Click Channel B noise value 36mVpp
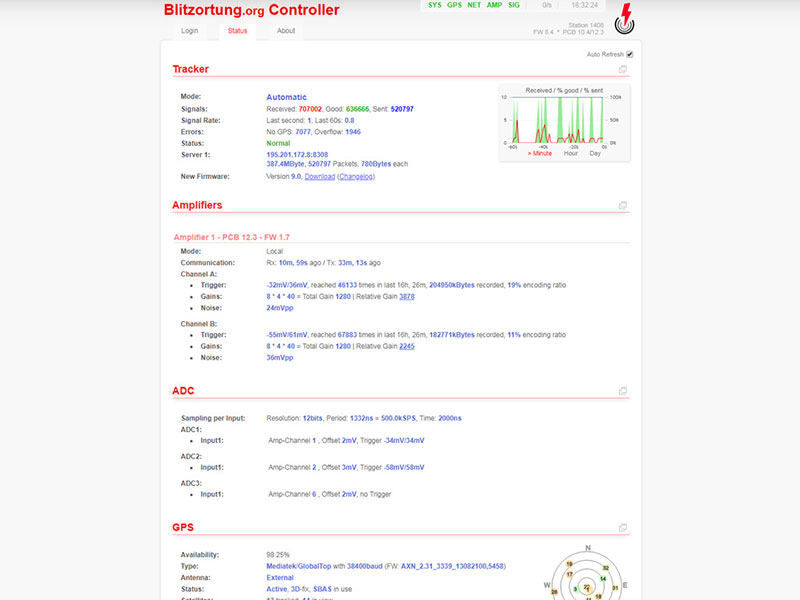800x600 pixels. [x=280, y=358]
